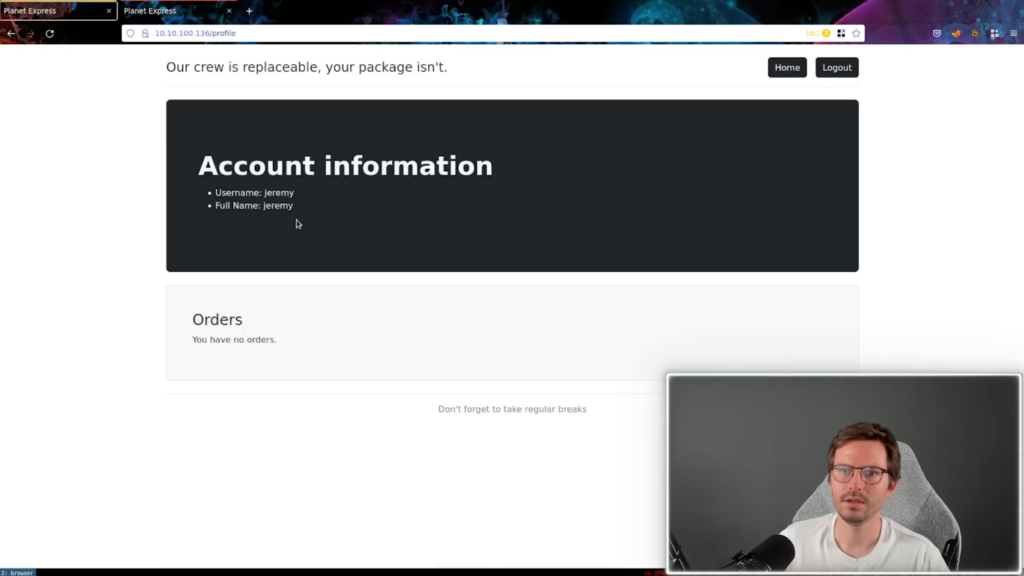Close the second Planet Express tab

pyautogui.click(x=229, y=11)
